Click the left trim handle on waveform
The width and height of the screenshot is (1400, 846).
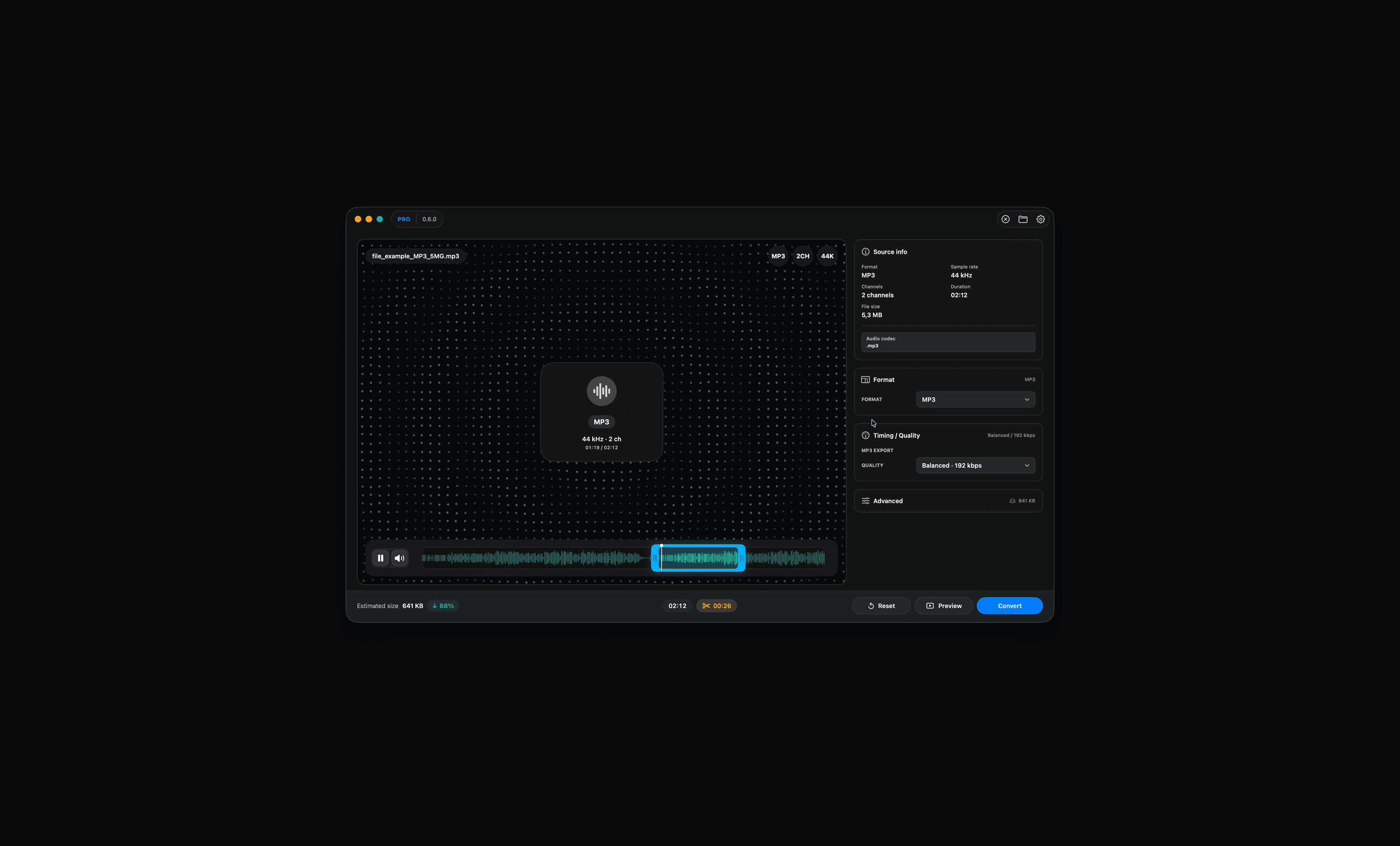pos(655,558)
